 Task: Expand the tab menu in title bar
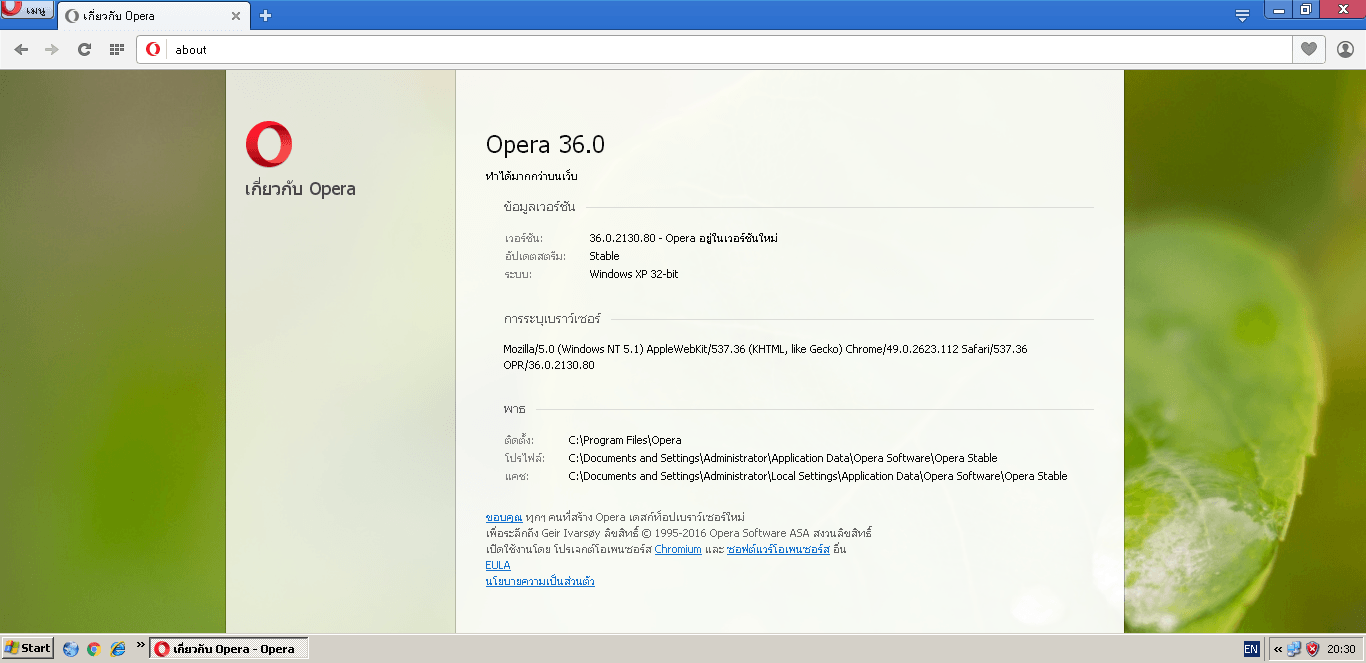pos(1242,16)
